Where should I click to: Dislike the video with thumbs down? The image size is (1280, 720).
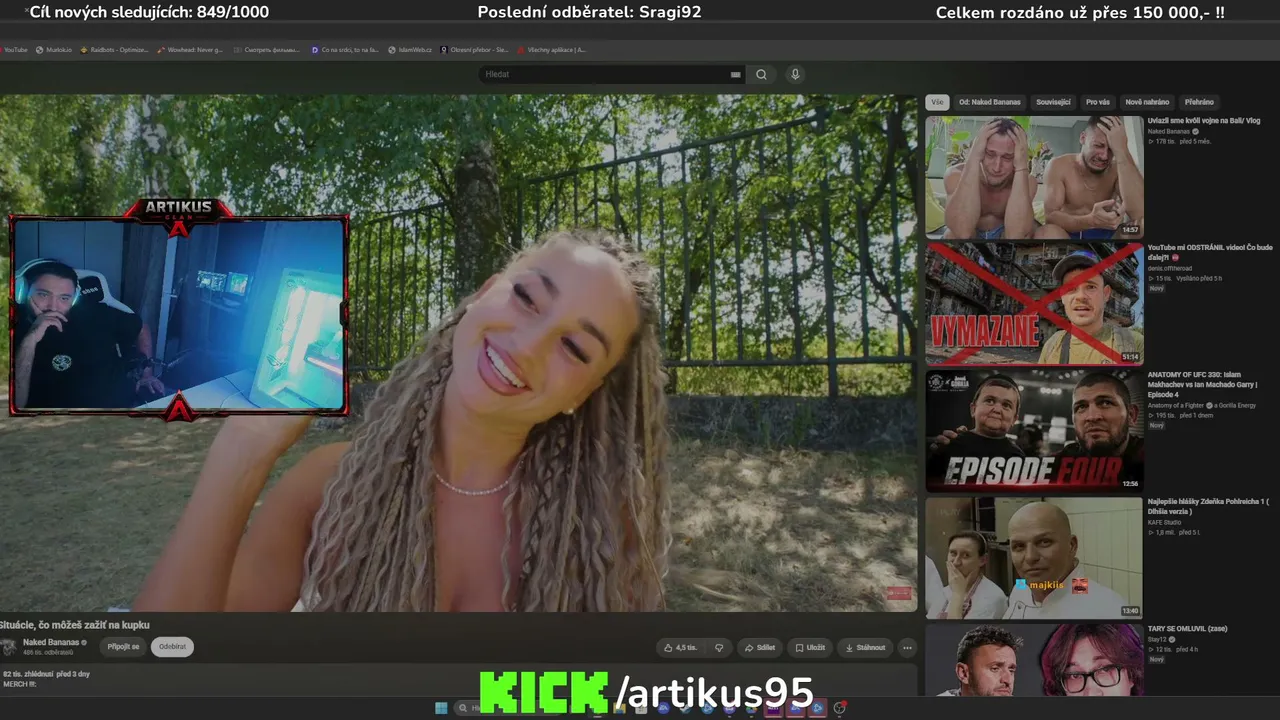point(719,647)
